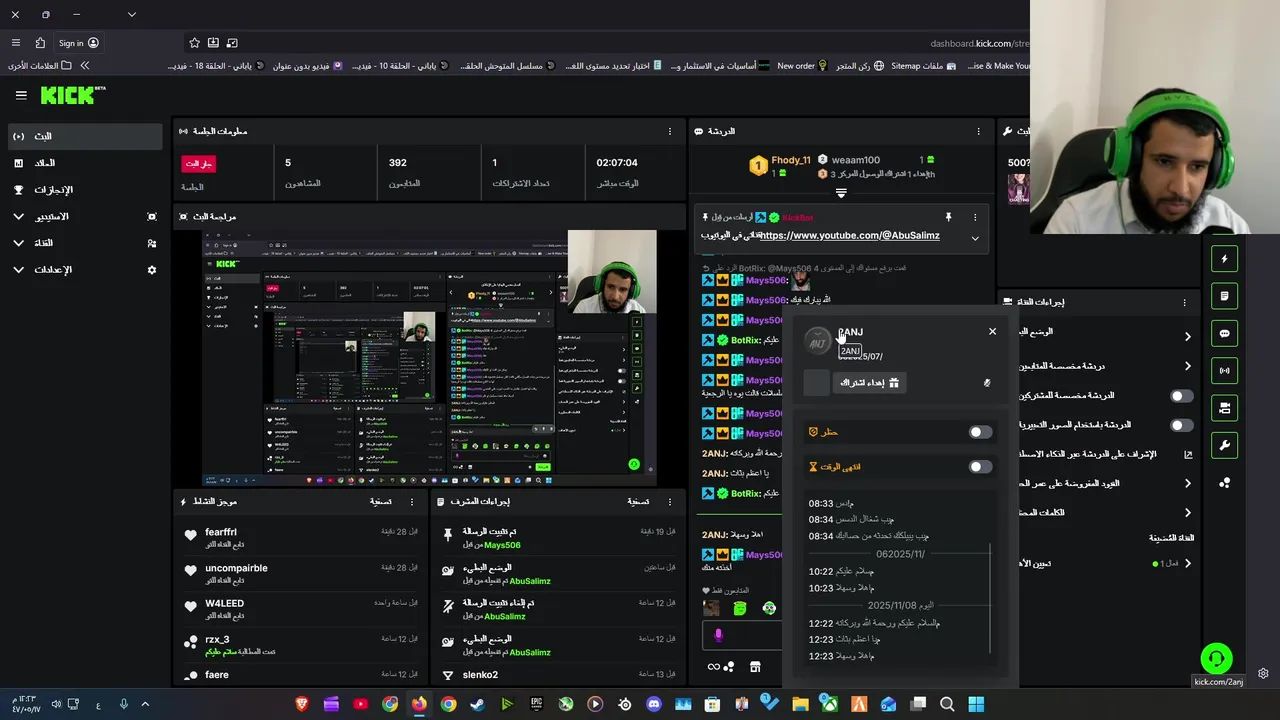This screenshot has height=720, width=1280.
Task: Open the camera channel actions sidebar icon
Action: coord(1224,408)
